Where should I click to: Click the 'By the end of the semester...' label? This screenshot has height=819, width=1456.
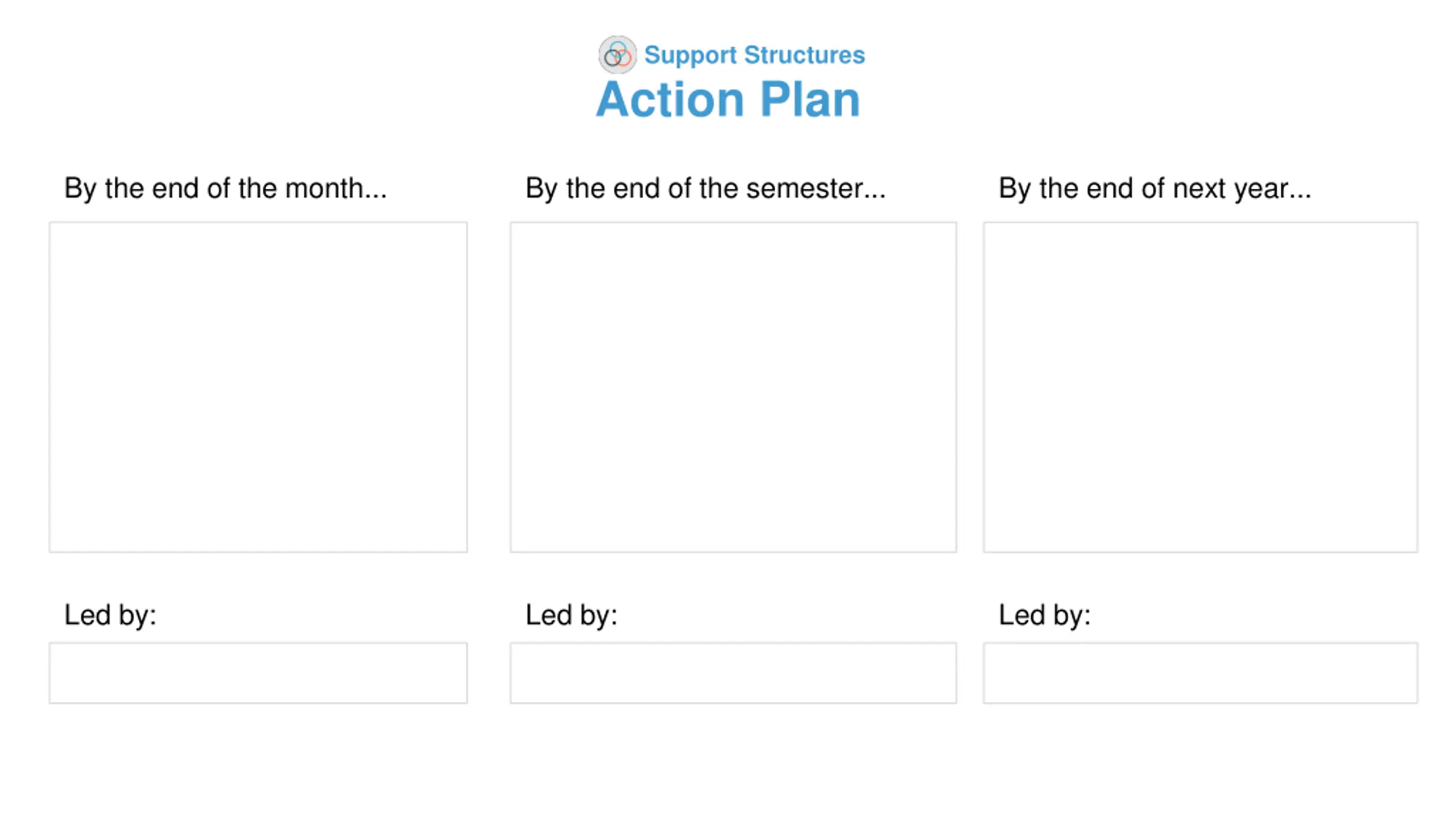[x=705, y=189]
